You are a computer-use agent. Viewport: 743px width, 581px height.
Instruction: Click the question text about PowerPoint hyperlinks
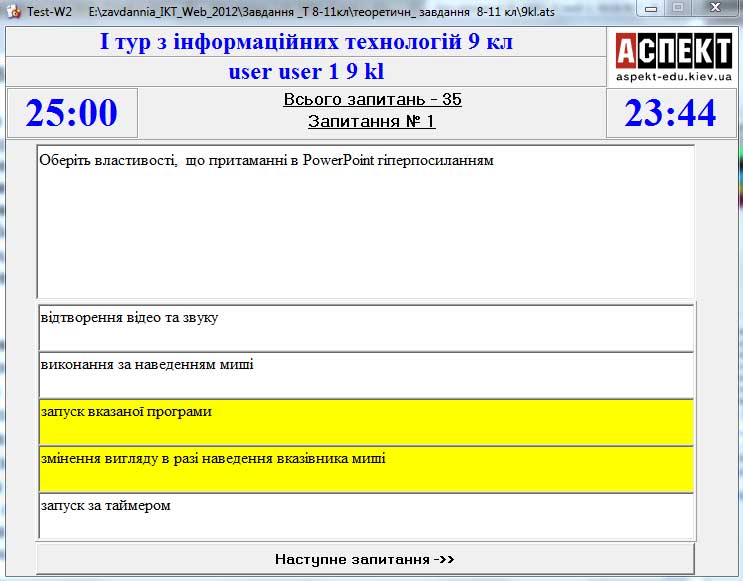pos(266,160)
